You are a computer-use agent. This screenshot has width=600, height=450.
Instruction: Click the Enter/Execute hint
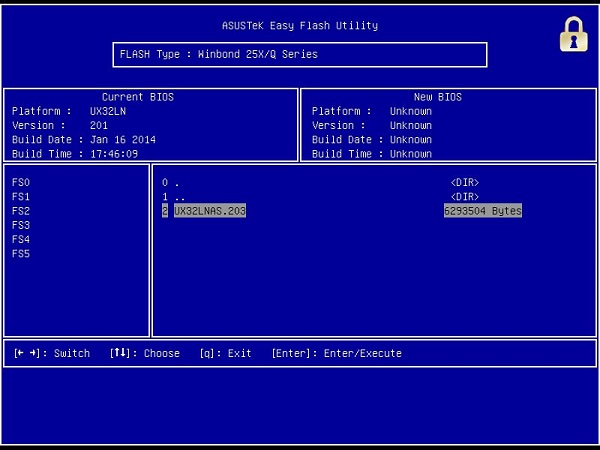tap(336, 353)
